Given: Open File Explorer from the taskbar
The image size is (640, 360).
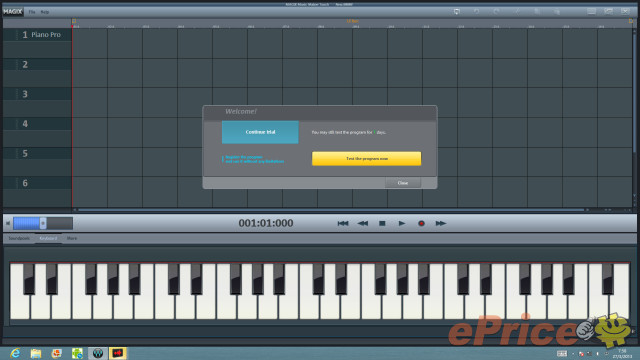Looking at the screenshot, I should tap(36, 353).
